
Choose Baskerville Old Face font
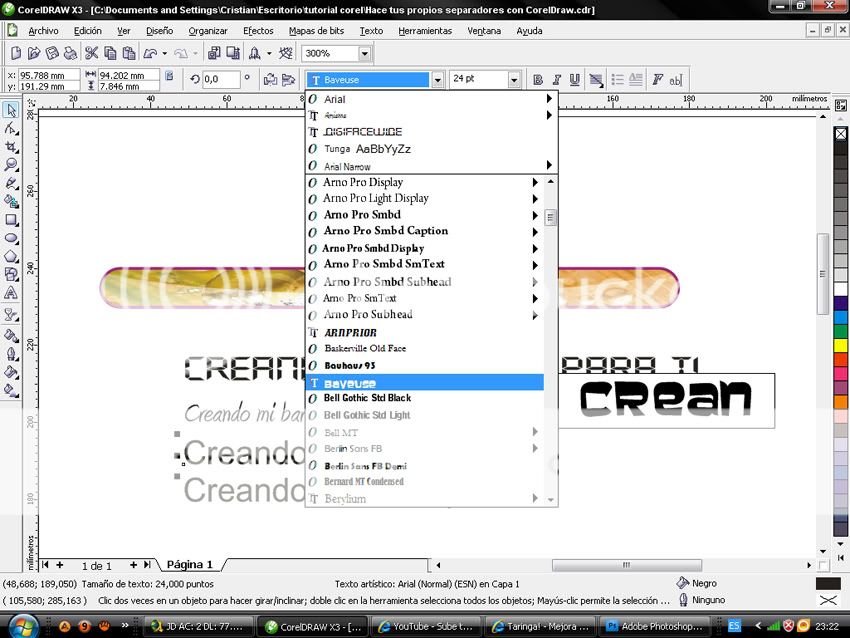click(424, 349)
